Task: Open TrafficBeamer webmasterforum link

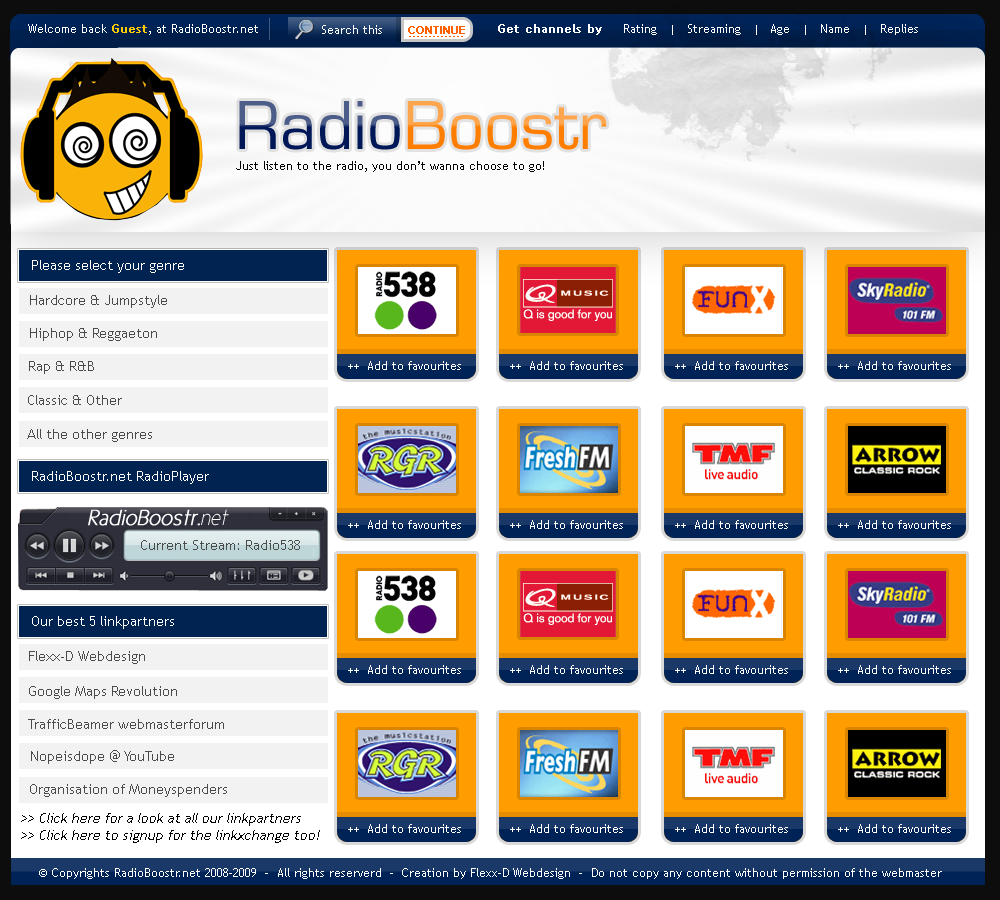Action: [x=173, y=723]
